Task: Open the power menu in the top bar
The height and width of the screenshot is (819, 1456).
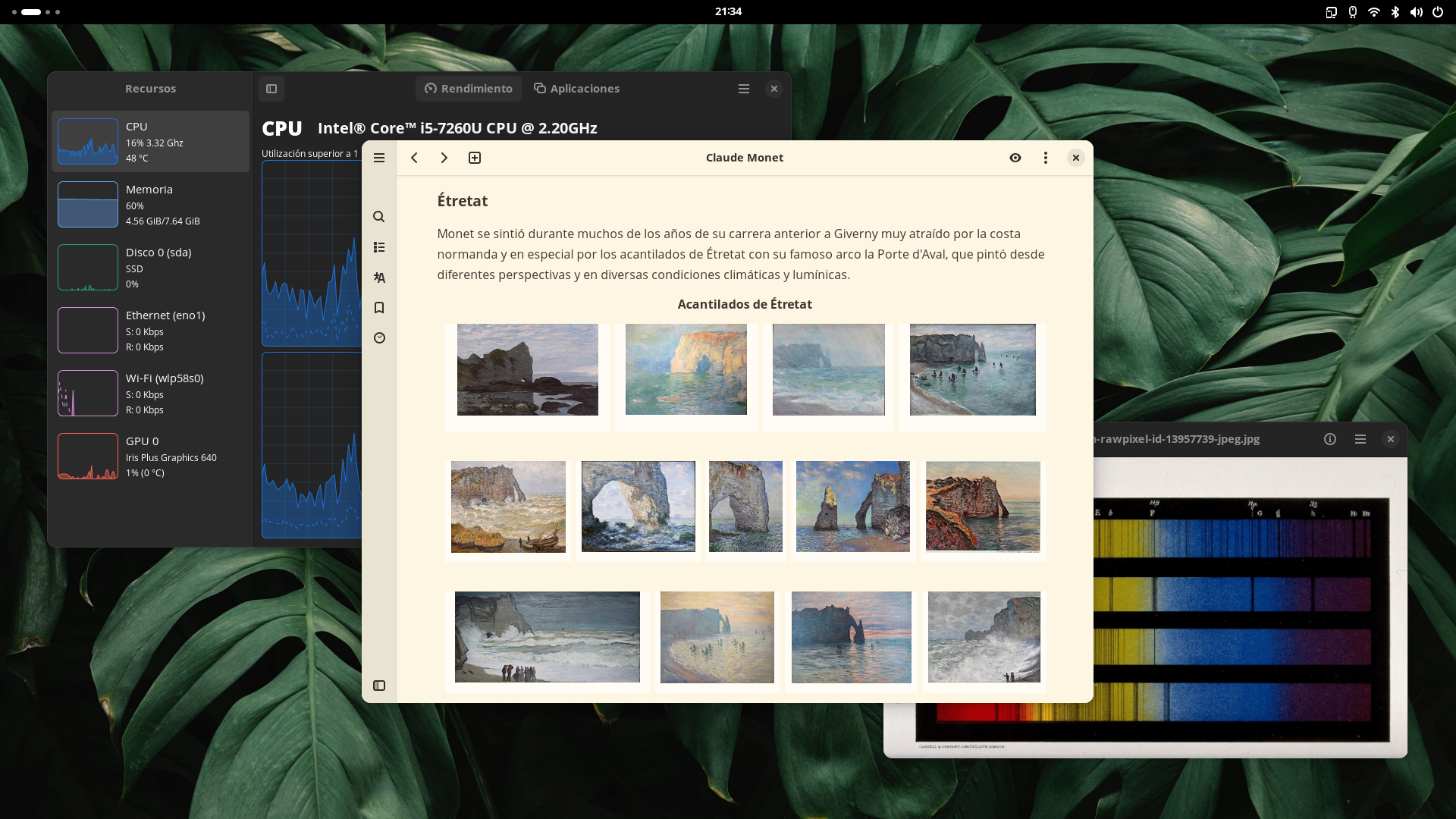Action: (x=1438, y=12)
